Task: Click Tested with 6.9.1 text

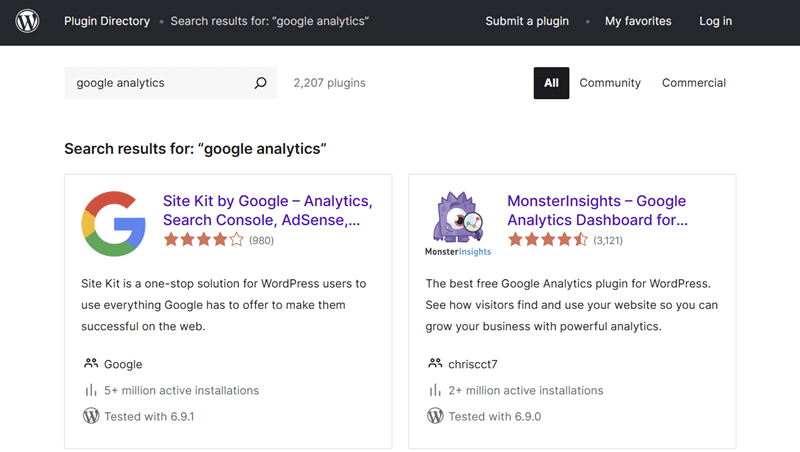Action: [x=149, y=416]
